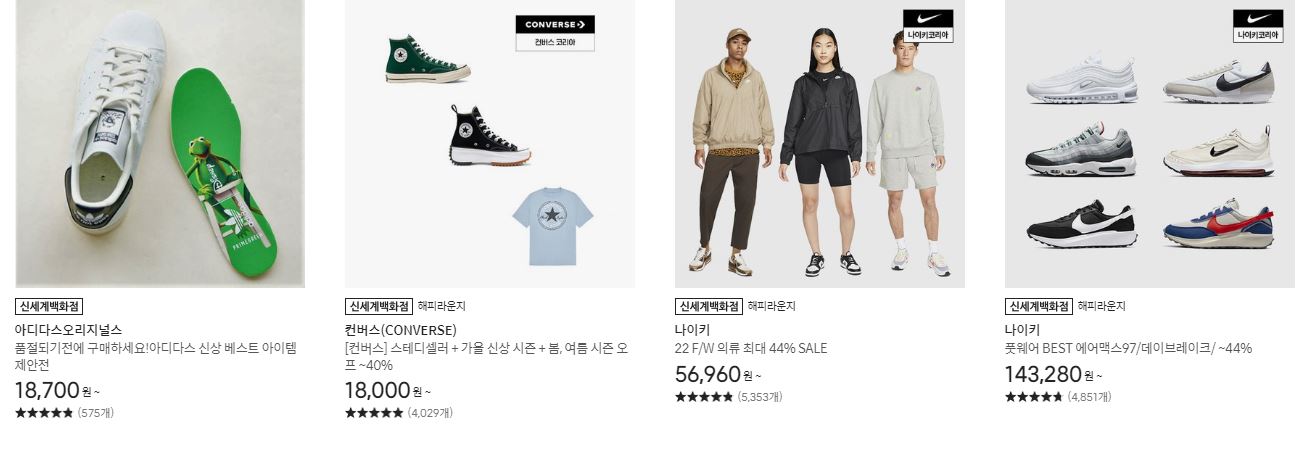Open the Nike six sneakers image

[1150, 144]
